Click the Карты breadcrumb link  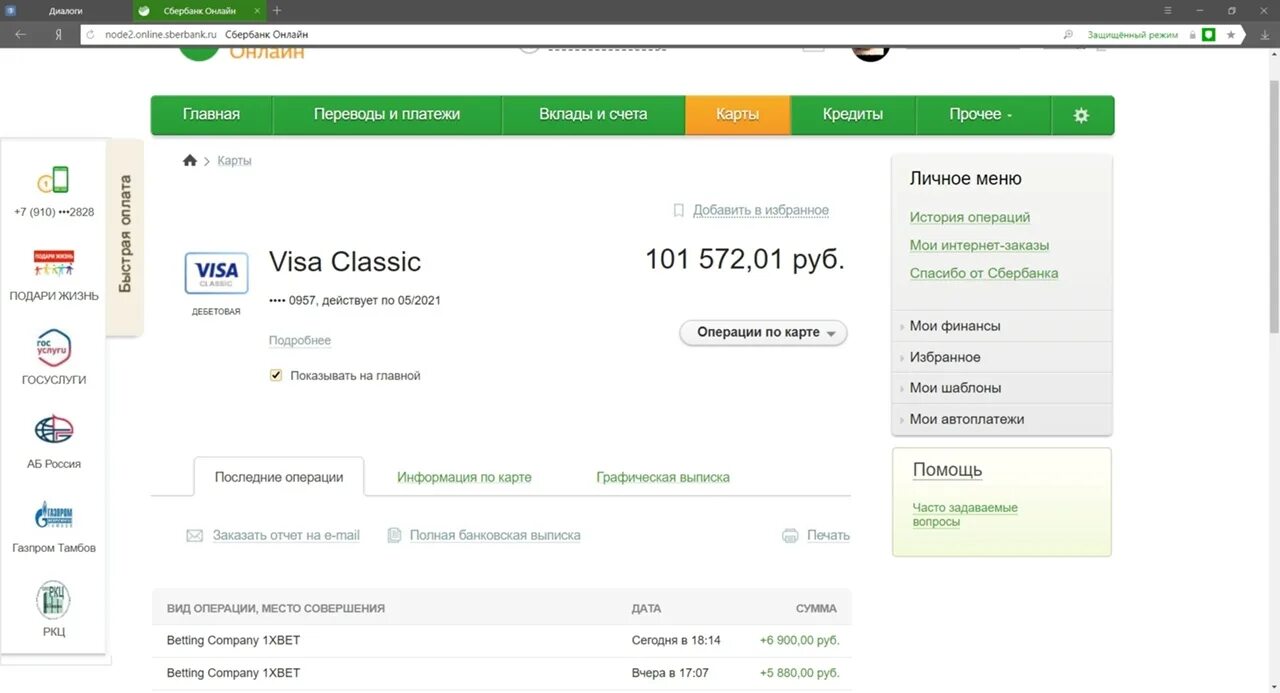[x=234, y=160]
